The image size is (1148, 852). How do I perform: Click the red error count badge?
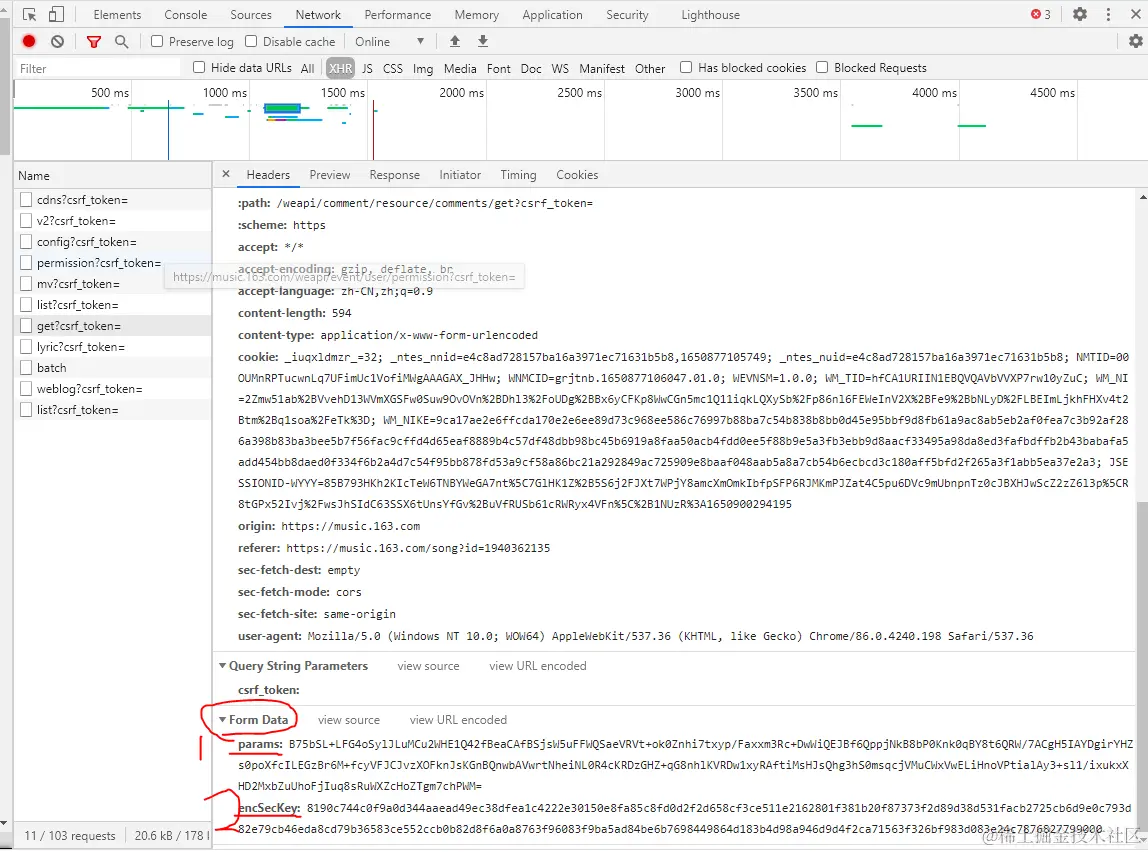(1040, 14)
